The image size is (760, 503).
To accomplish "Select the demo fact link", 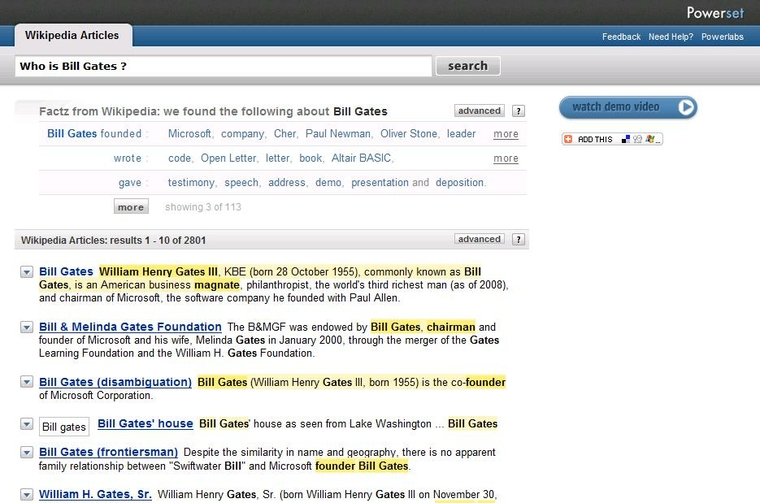I will 328,183.
